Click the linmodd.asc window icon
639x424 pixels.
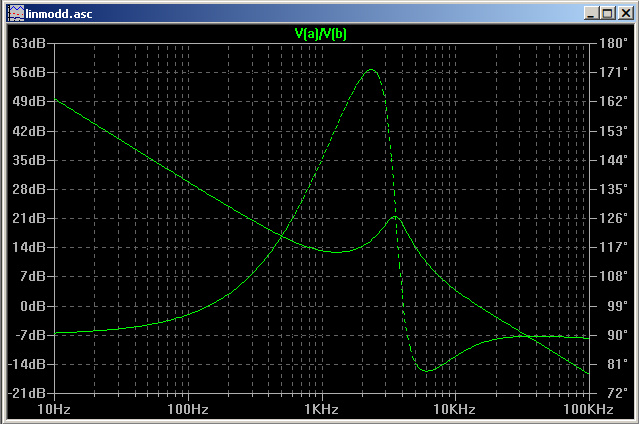pos(16,13)
